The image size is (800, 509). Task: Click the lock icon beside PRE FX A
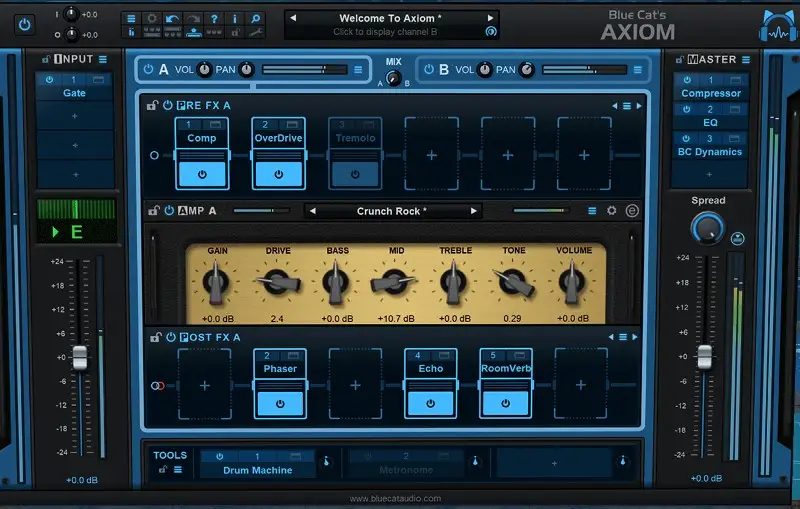click(x=152, y=105)
